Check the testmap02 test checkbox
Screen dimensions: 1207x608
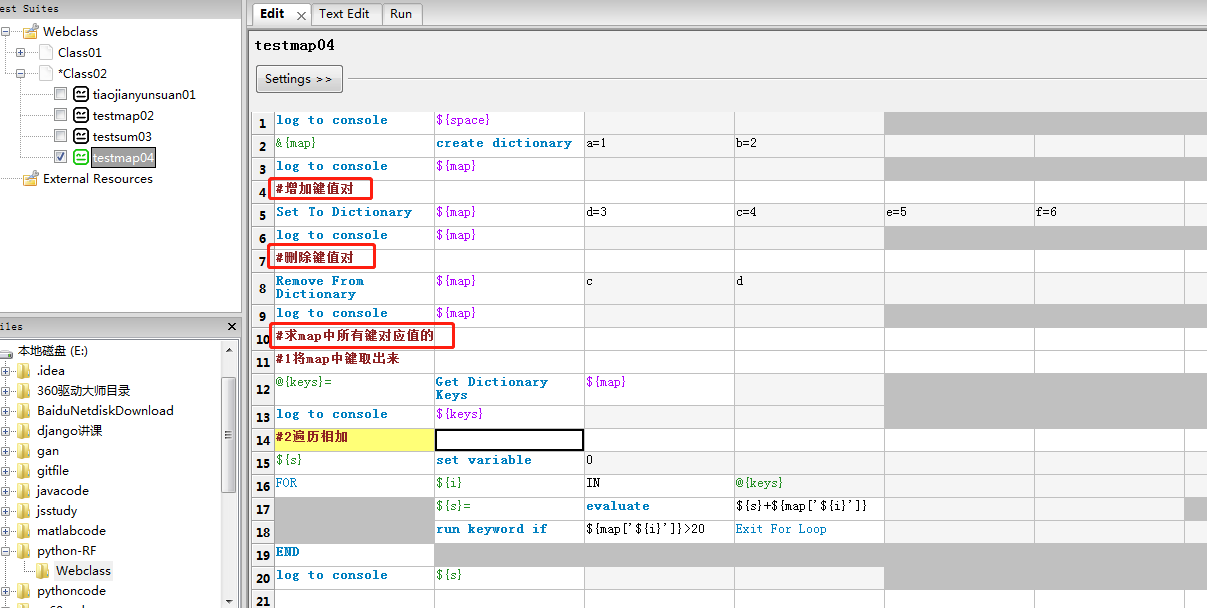tap(61, 115)
